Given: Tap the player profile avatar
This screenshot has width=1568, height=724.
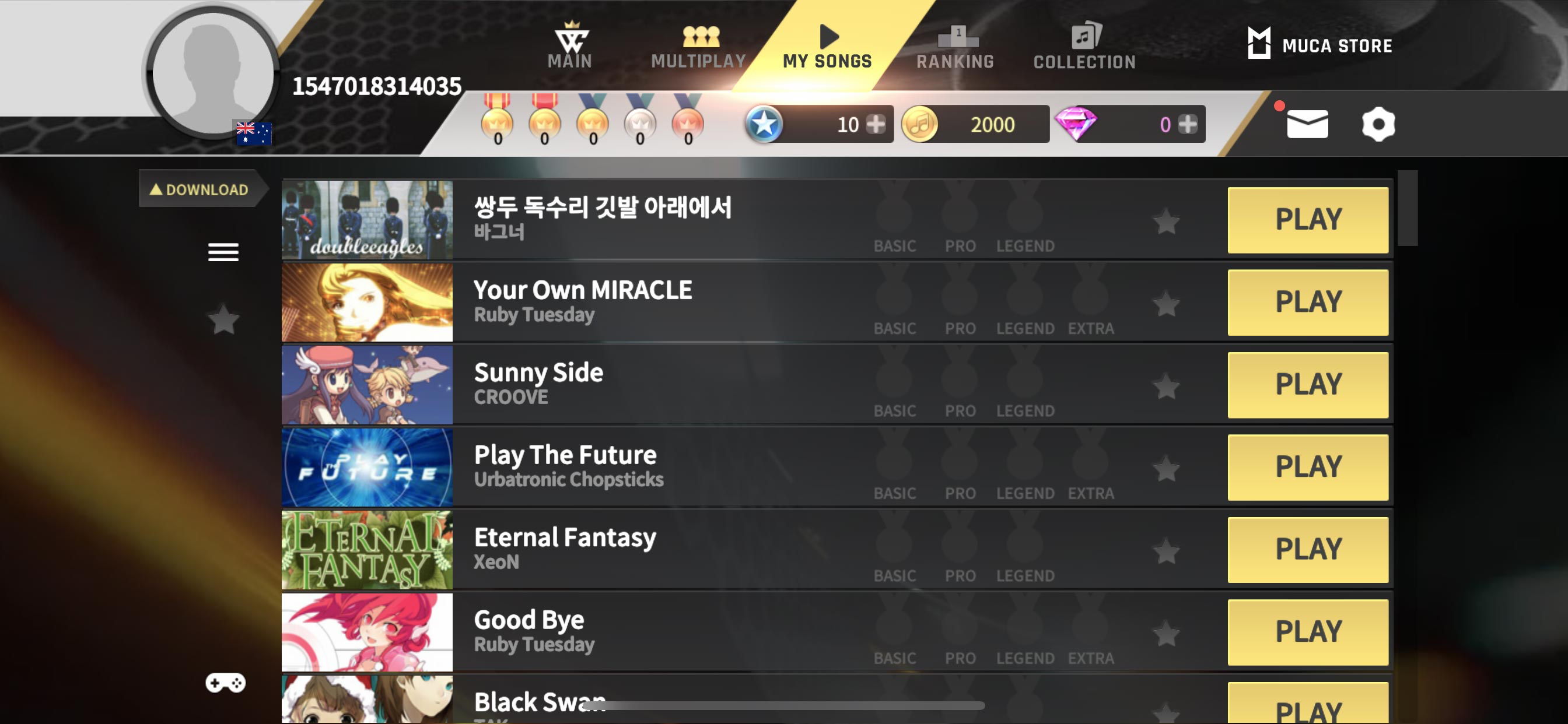Looking at the screenshot, I should (x=212, y=73).
